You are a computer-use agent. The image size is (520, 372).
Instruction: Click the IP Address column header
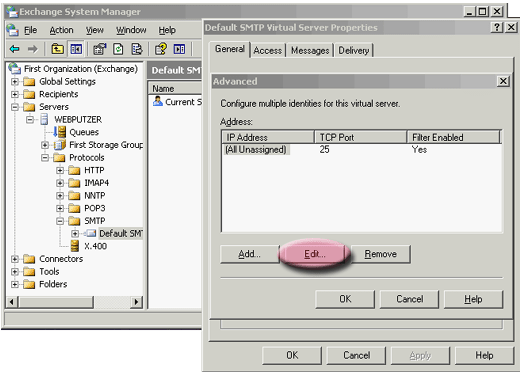(268, 137)
